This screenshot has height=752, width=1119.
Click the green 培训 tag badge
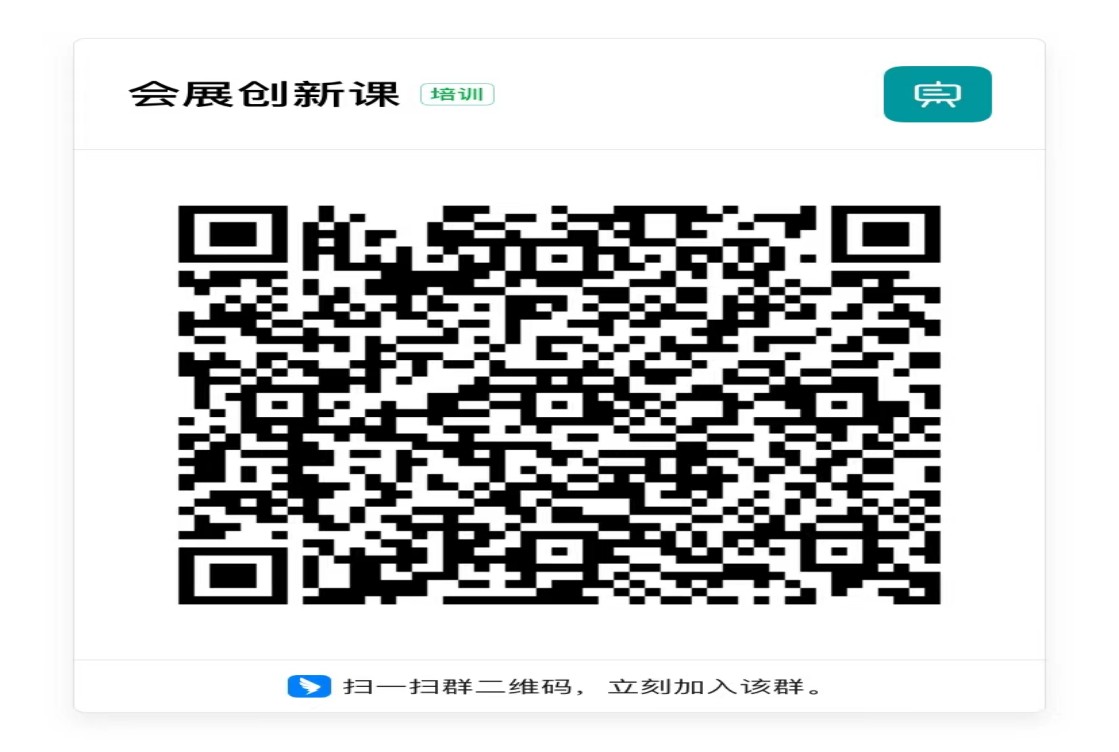pyautogui.click(x=457, y=94)
